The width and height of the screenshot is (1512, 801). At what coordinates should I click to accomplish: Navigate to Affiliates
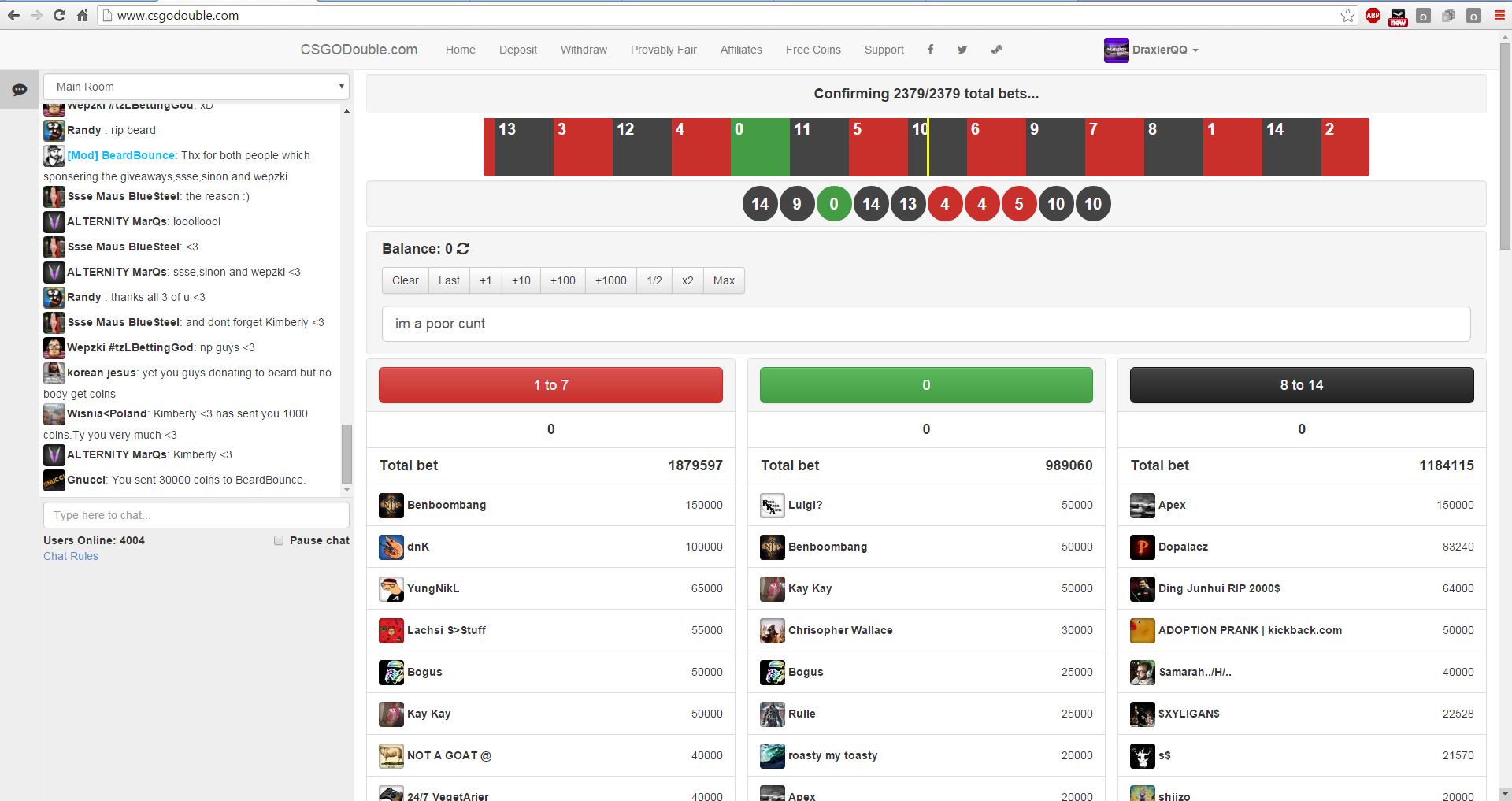click(741, 50)
